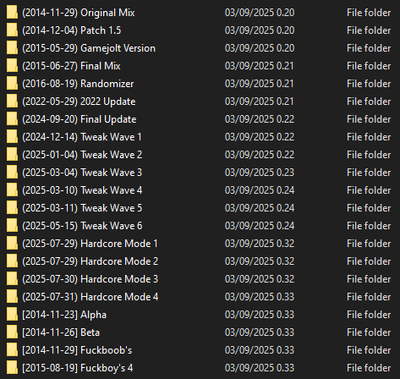Click the File folder type of Hardcore Mode 2
The width and height of the screenshot is (400, 379).
pyautogui.click(x=368, y=261)
